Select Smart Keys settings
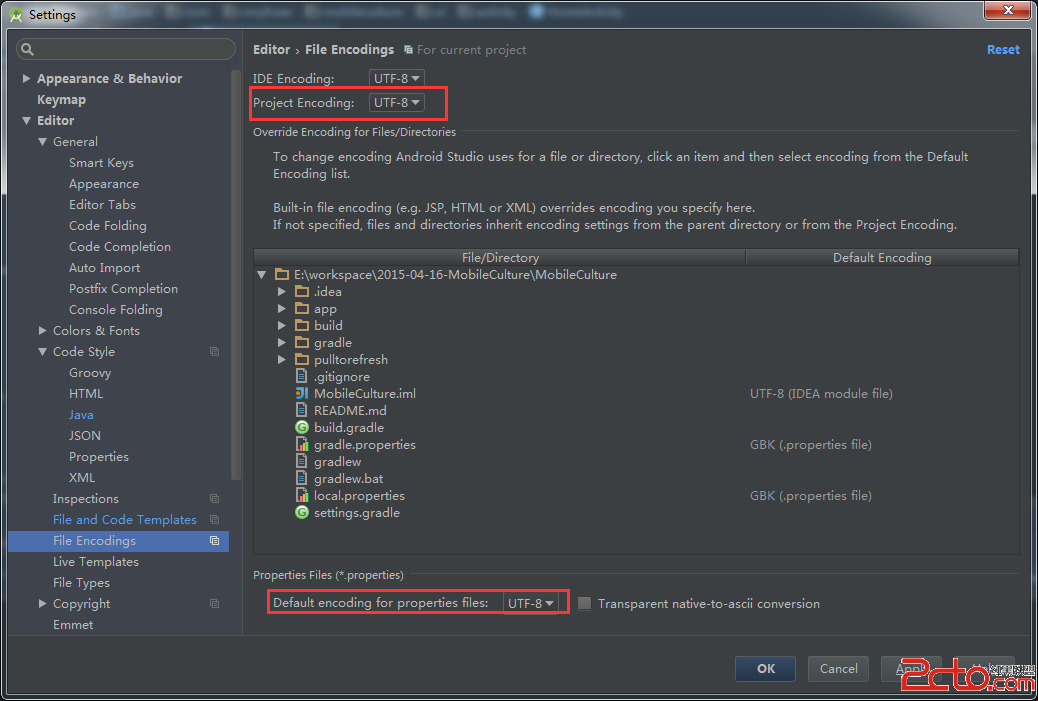 pos(101,163)
